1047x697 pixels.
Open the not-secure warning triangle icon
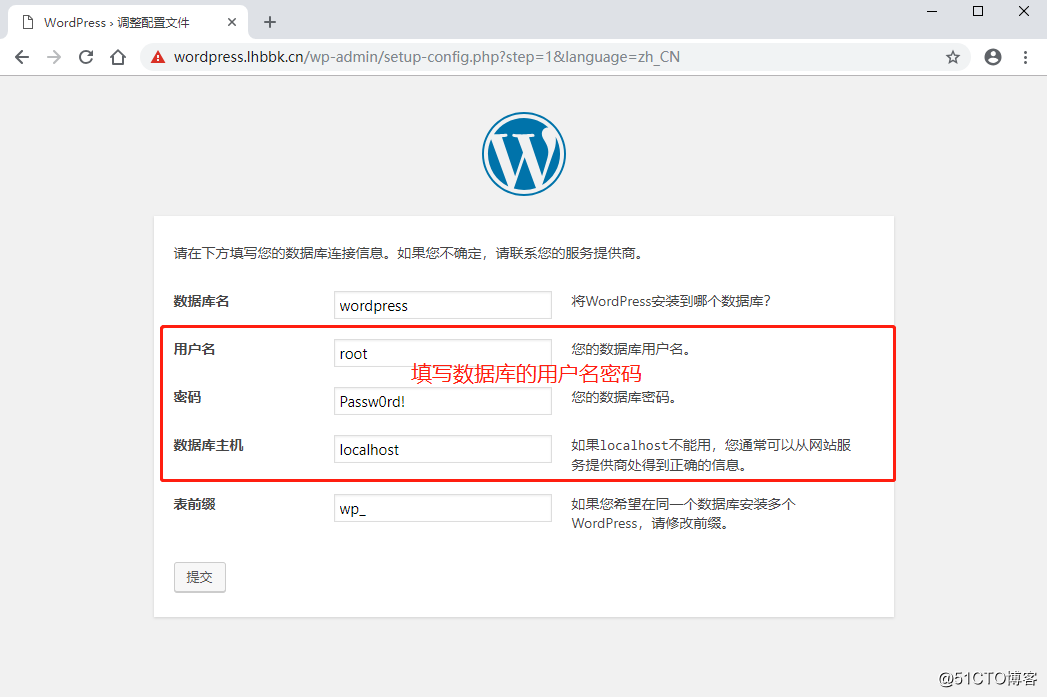coord(158,57)
